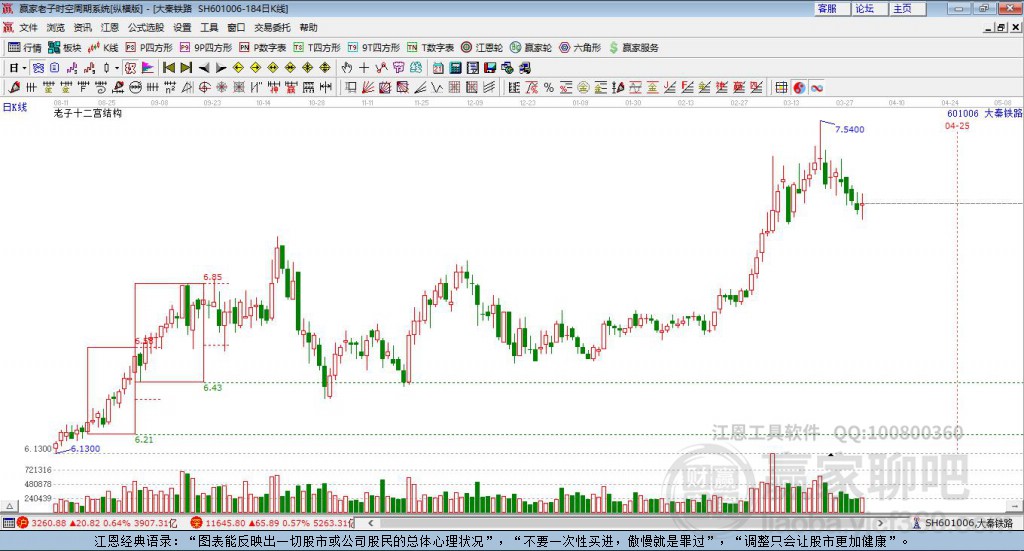
Task: Open the 交易委托 menu
Action: tap(272, 27)
